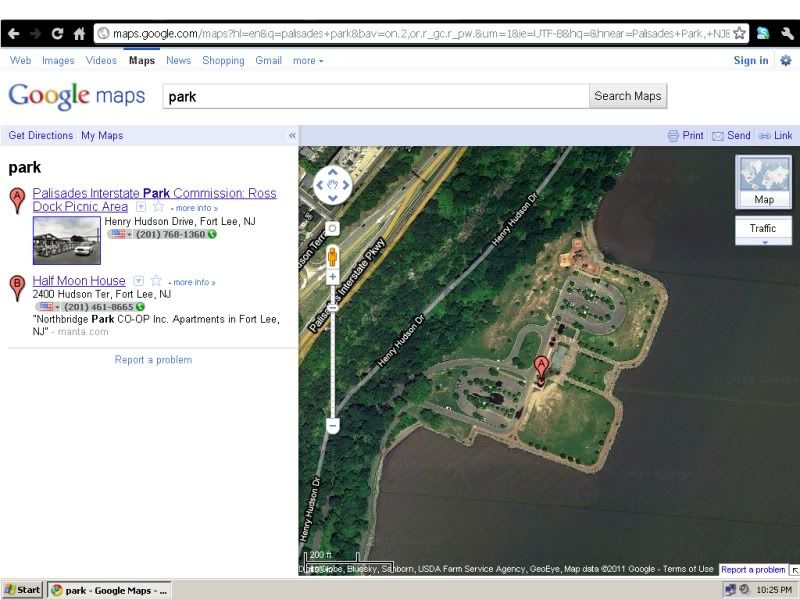Open the Get Directions link

click(x=41, y=135)
